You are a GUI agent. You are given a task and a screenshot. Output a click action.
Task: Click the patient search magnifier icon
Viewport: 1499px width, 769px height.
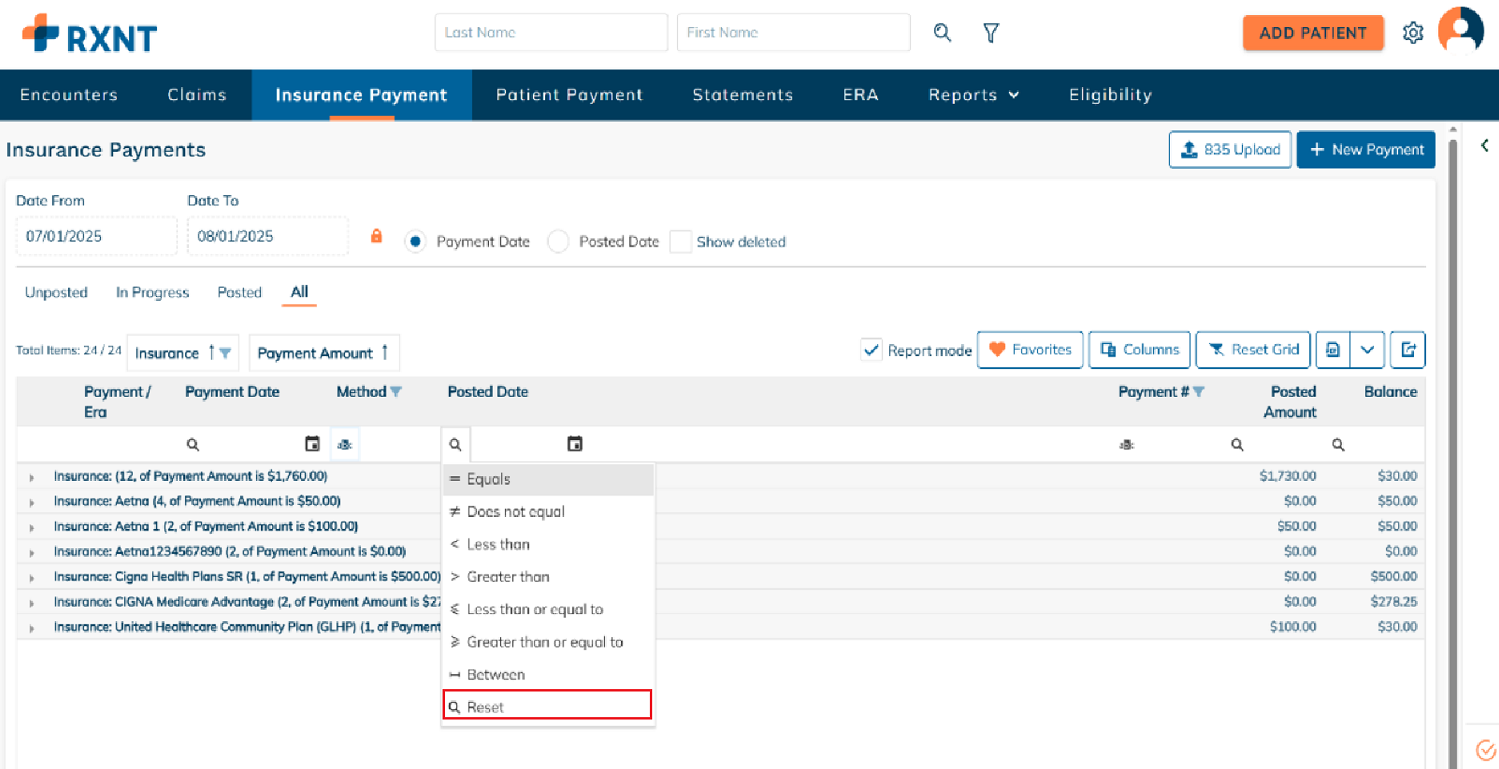click(942, 33)
